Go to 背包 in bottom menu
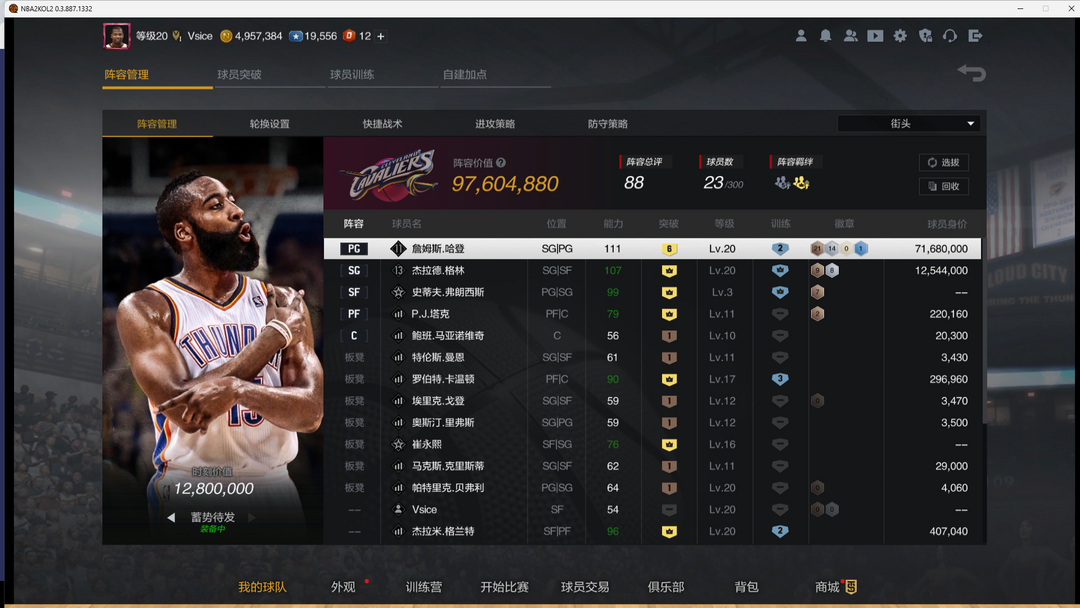Image resolution: width=1080 pixels, height=608 pixels. pos(747,587)
